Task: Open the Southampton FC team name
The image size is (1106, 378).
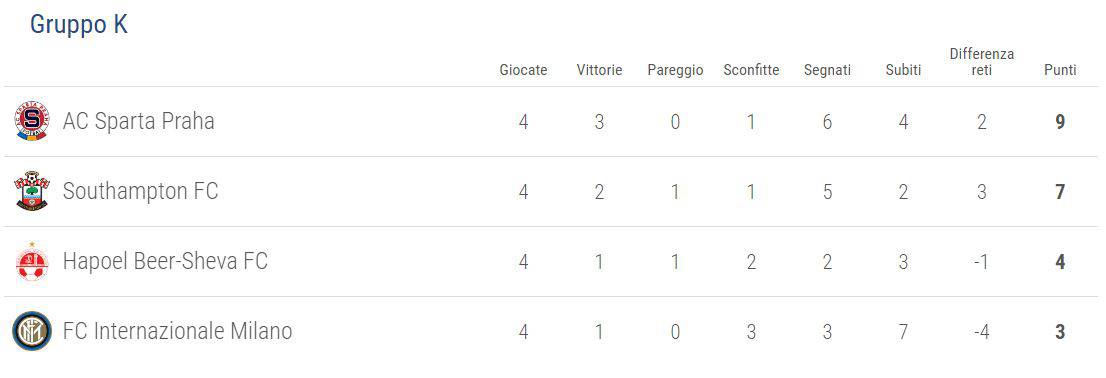Action: tap(140, 191)
